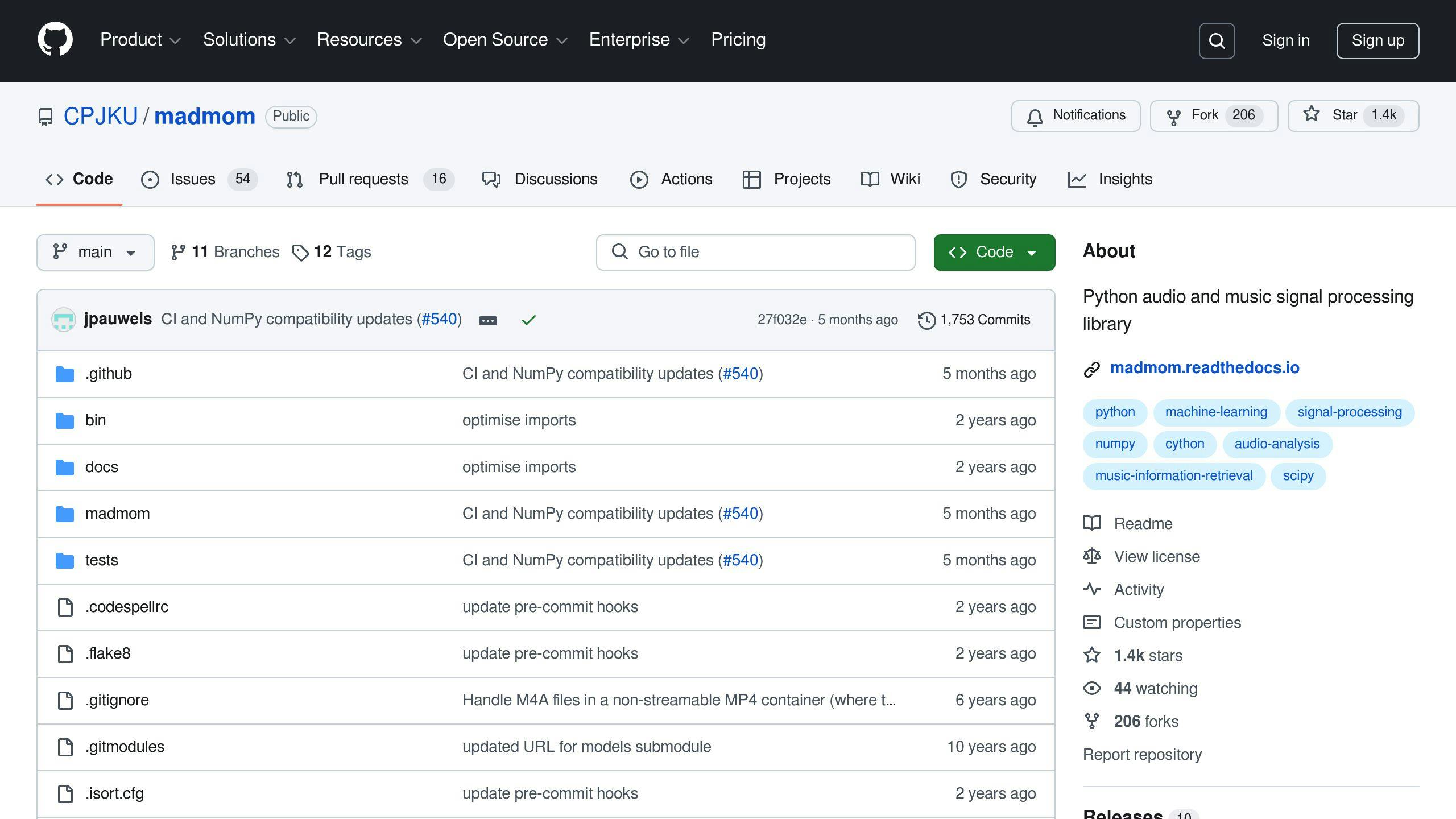Click the View license scale icon
This screenshot has height=819, width=1456.
pyautogui.click(x=1092, y=556)
